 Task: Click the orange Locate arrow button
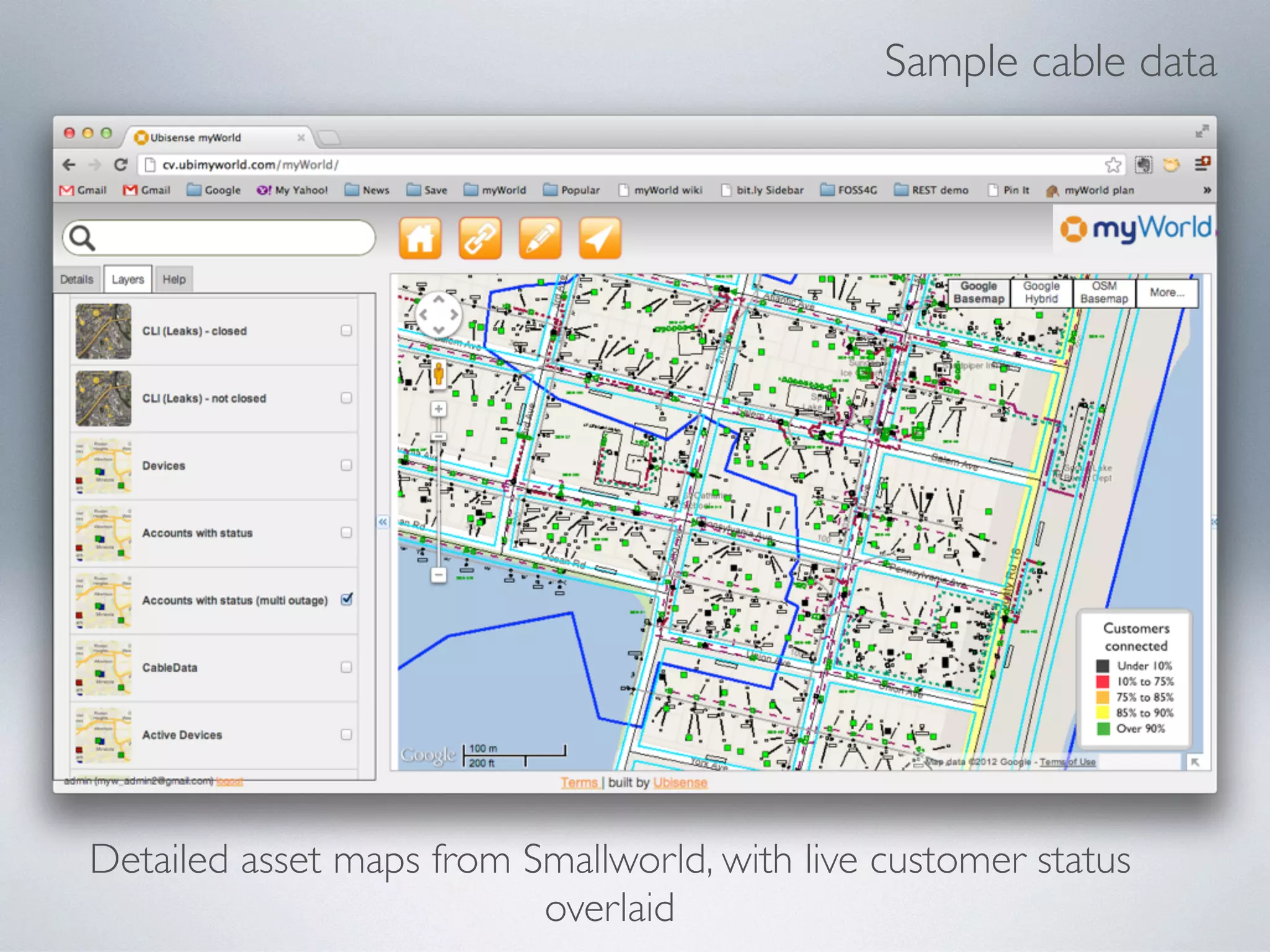point(600,238)
